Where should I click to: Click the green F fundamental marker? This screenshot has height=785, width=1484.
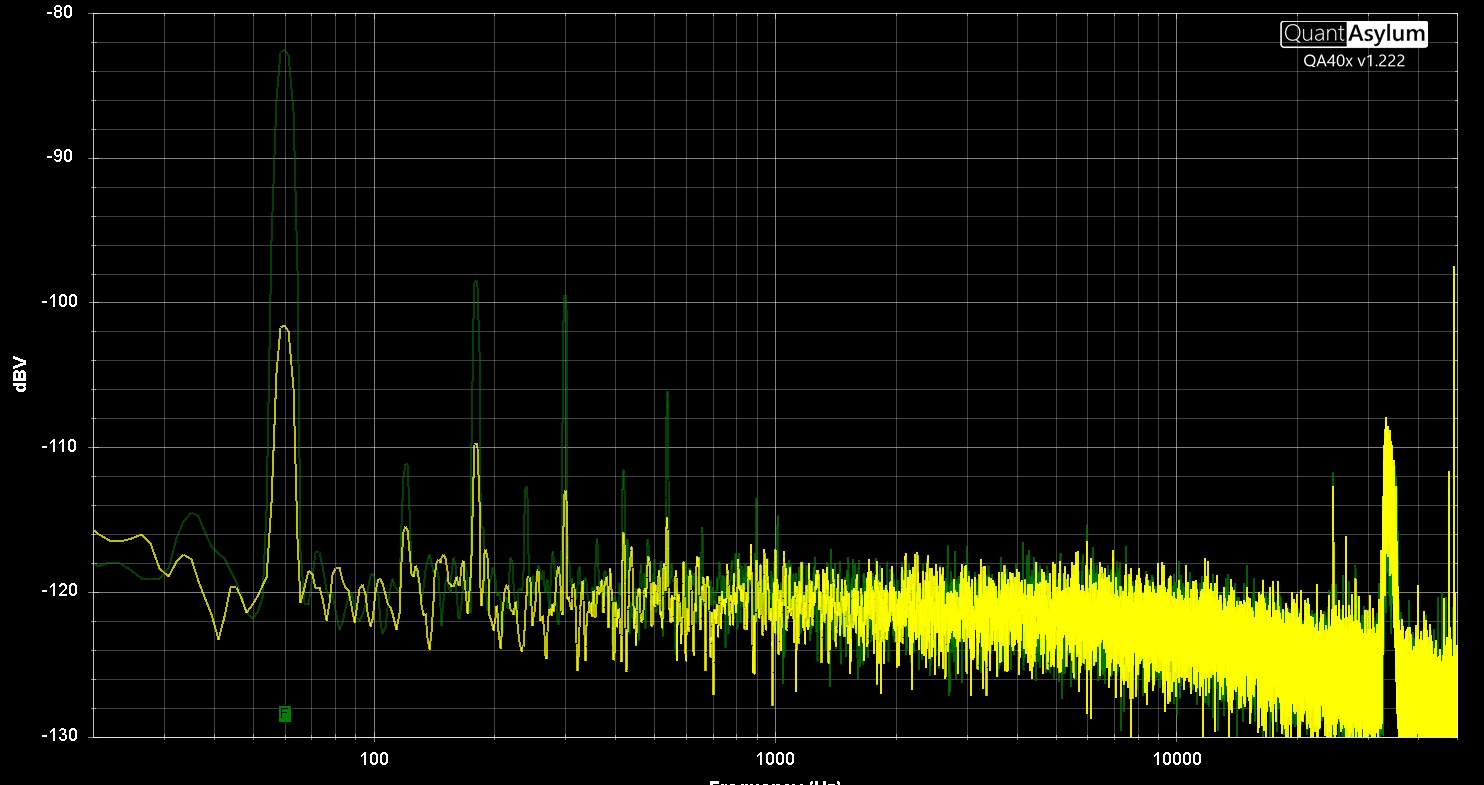[x=285, y=713]
